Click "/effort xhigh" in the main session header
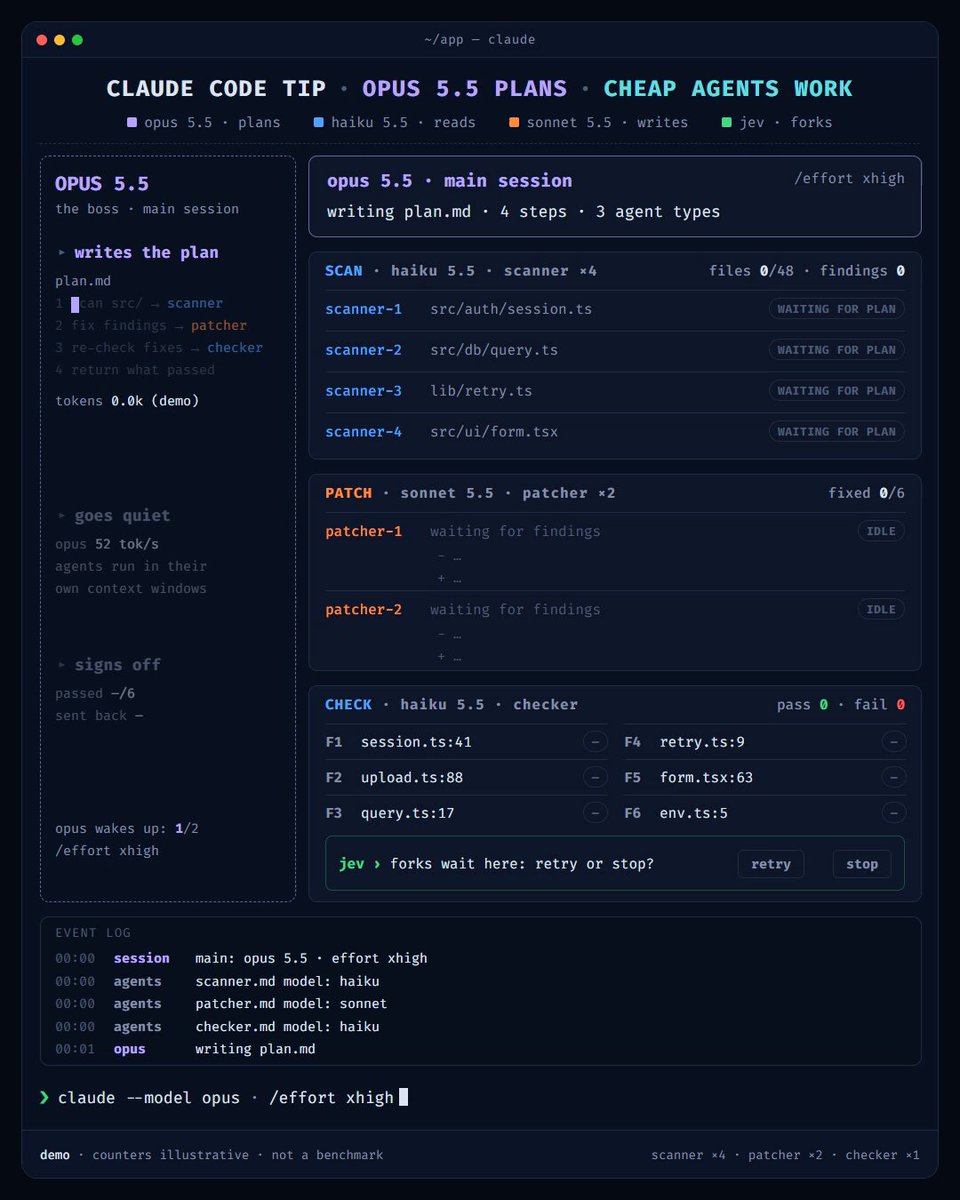 pos(849,178)
